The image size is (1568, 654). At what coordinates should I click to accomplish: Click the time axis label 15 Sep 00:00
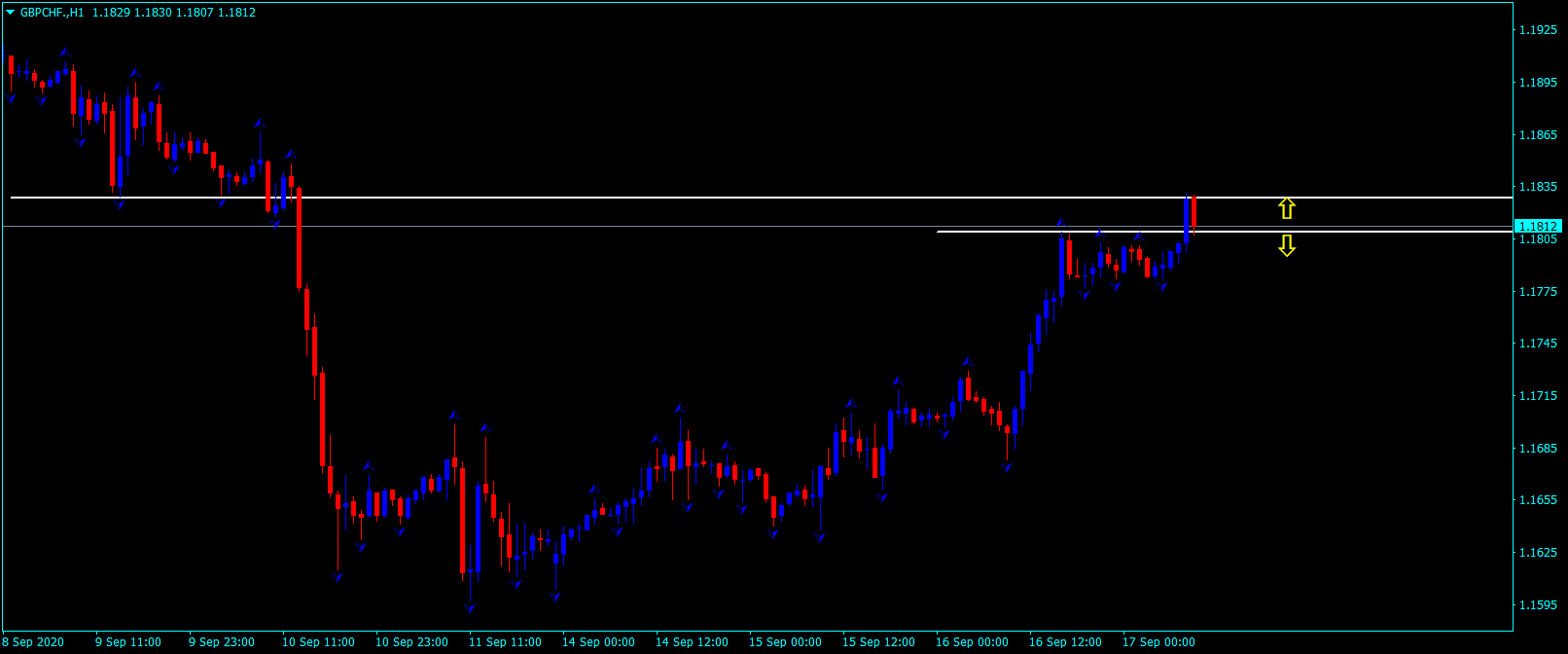click(785, 642)
